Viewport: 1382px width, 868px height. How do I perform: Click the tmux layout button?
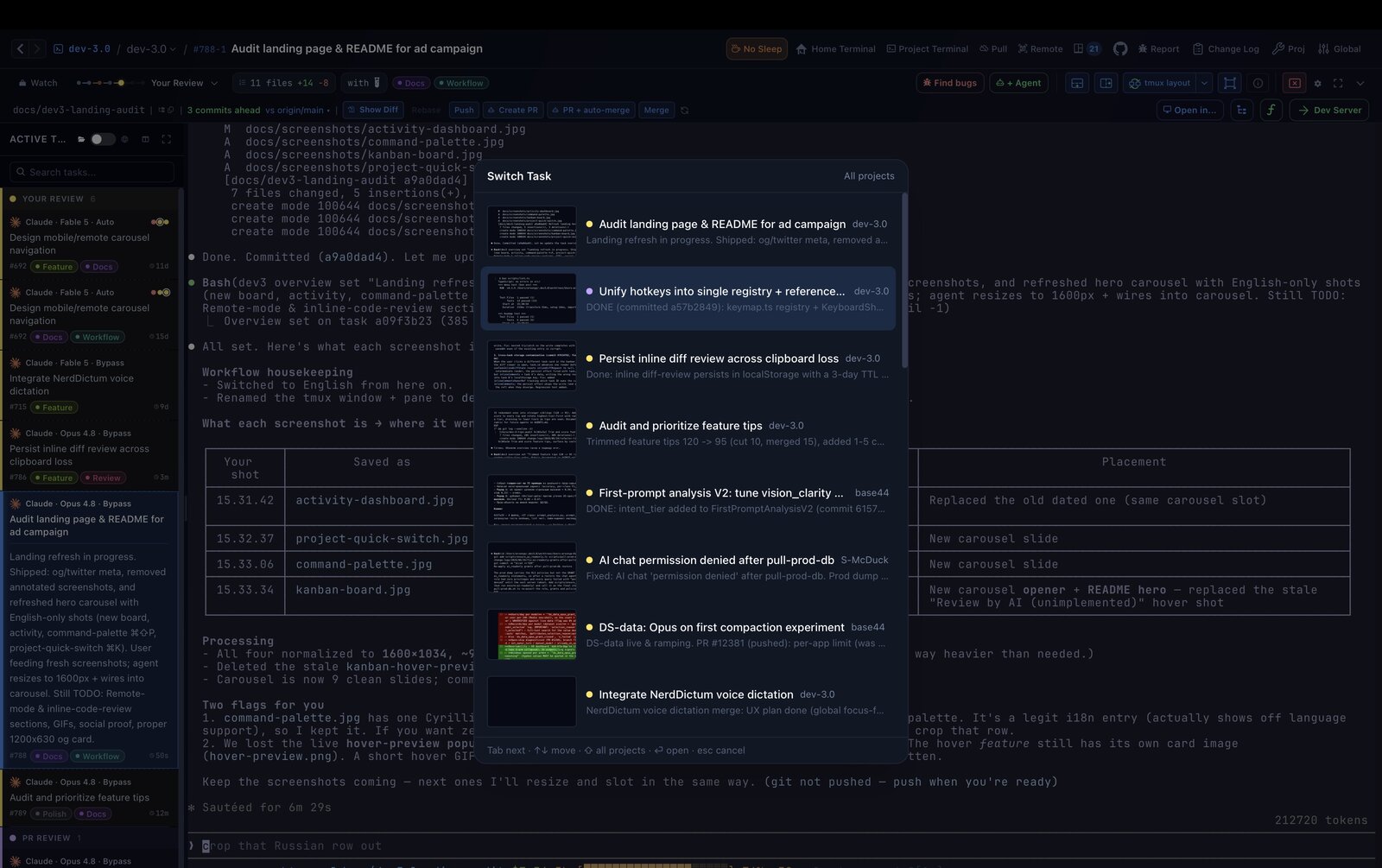coord(1159,83)
